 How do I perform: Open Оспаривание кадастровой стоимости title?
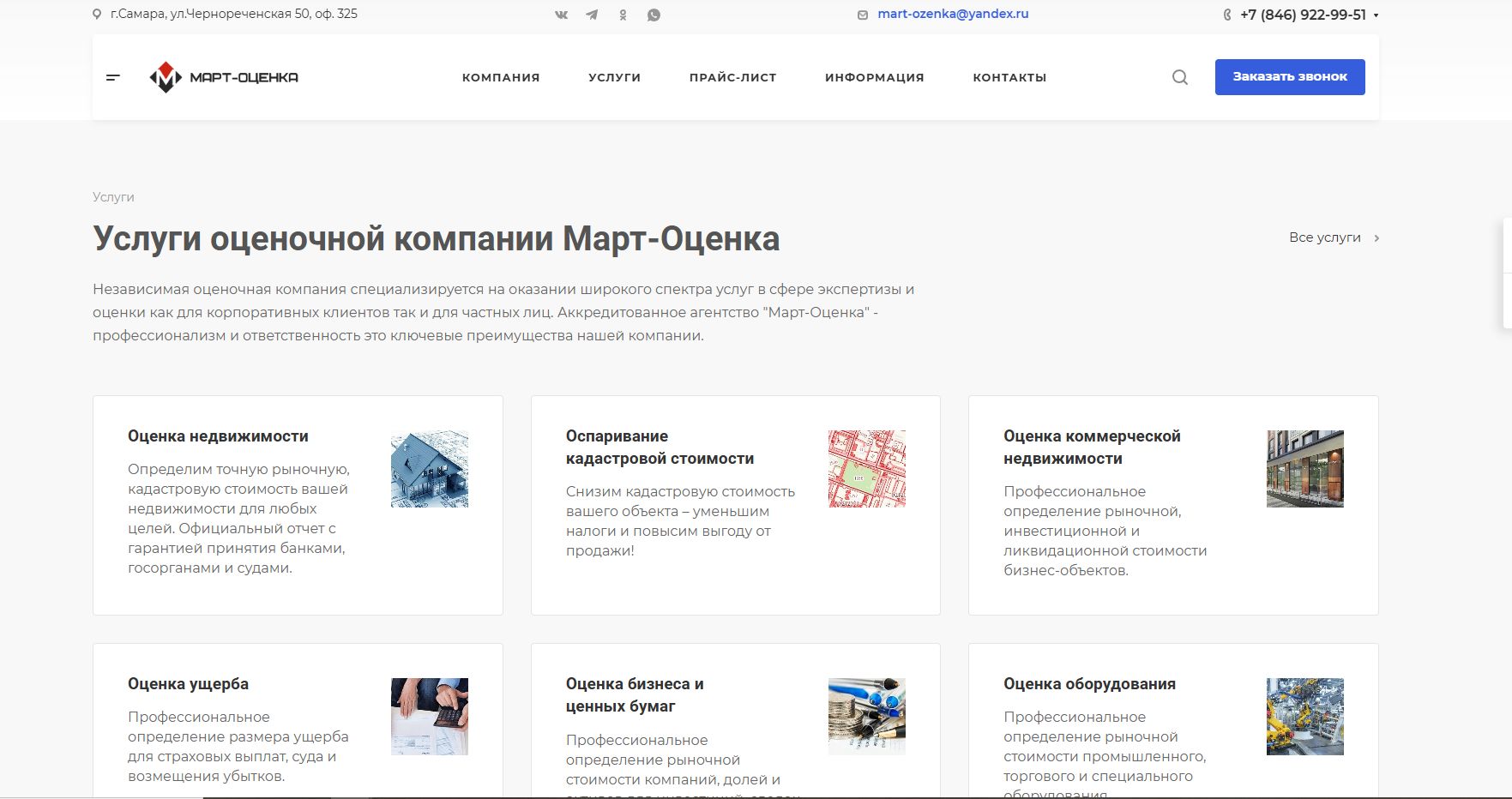pos(660,448)
